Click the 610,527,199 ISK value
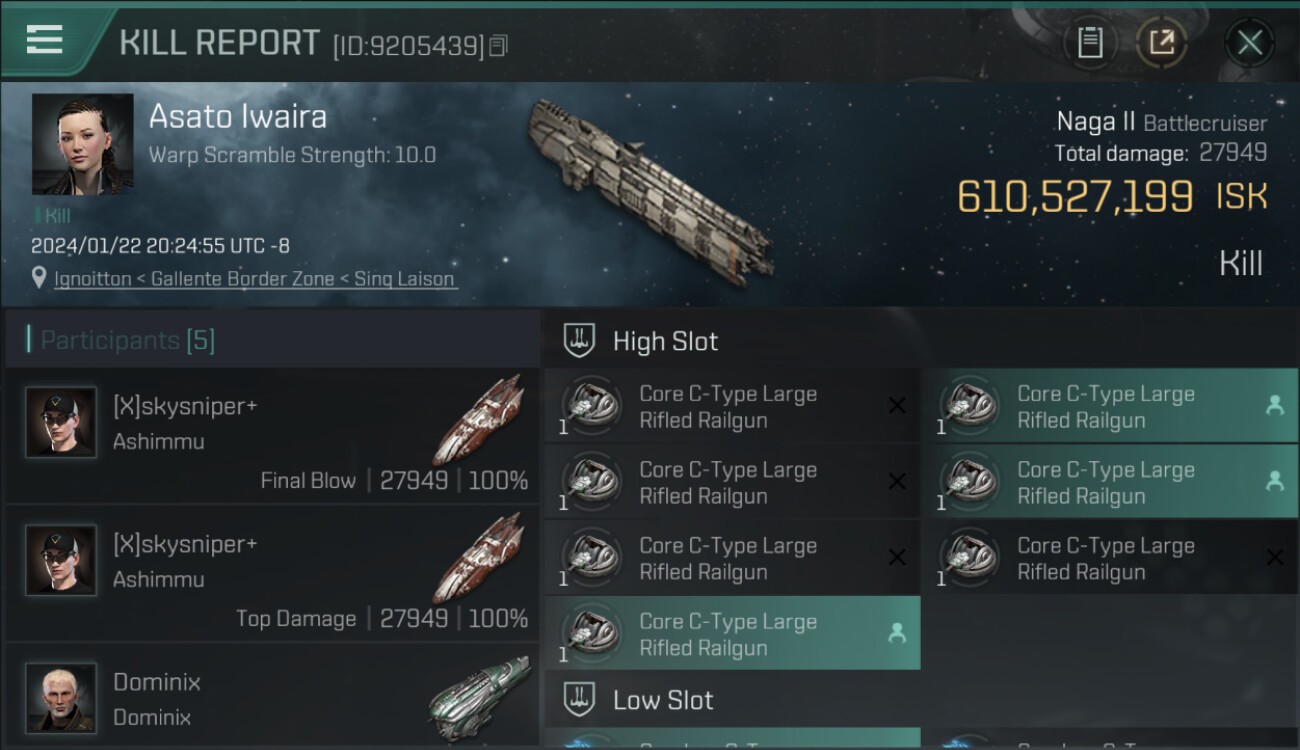1300x750 pixels. tap(1075, 196)
